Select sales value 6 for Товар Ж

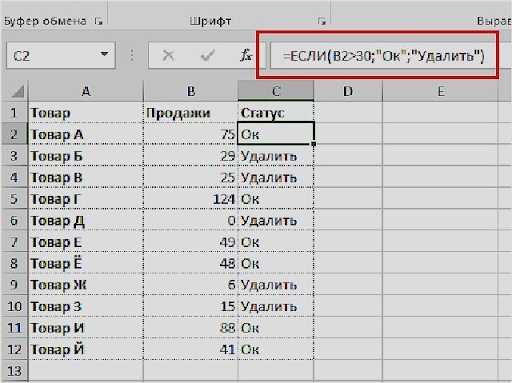point(191,285)
